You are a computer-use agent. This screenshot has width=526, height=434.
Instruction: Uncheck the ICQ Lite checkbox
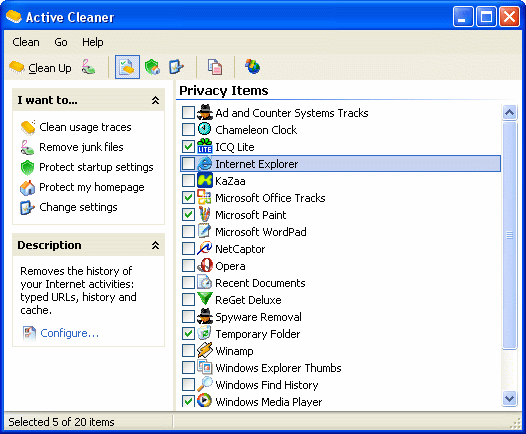[x=188, y=147]
